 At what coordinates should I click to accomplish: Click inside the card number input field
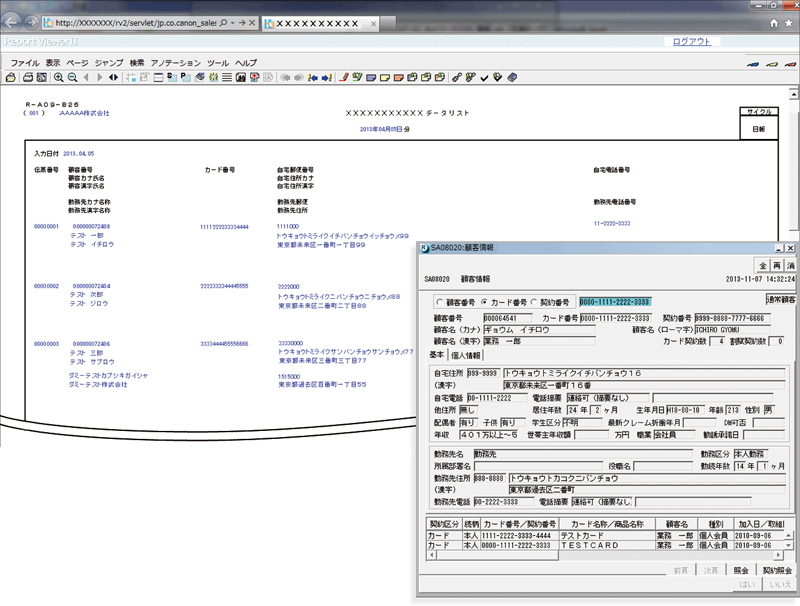click(x=615, y=302)
